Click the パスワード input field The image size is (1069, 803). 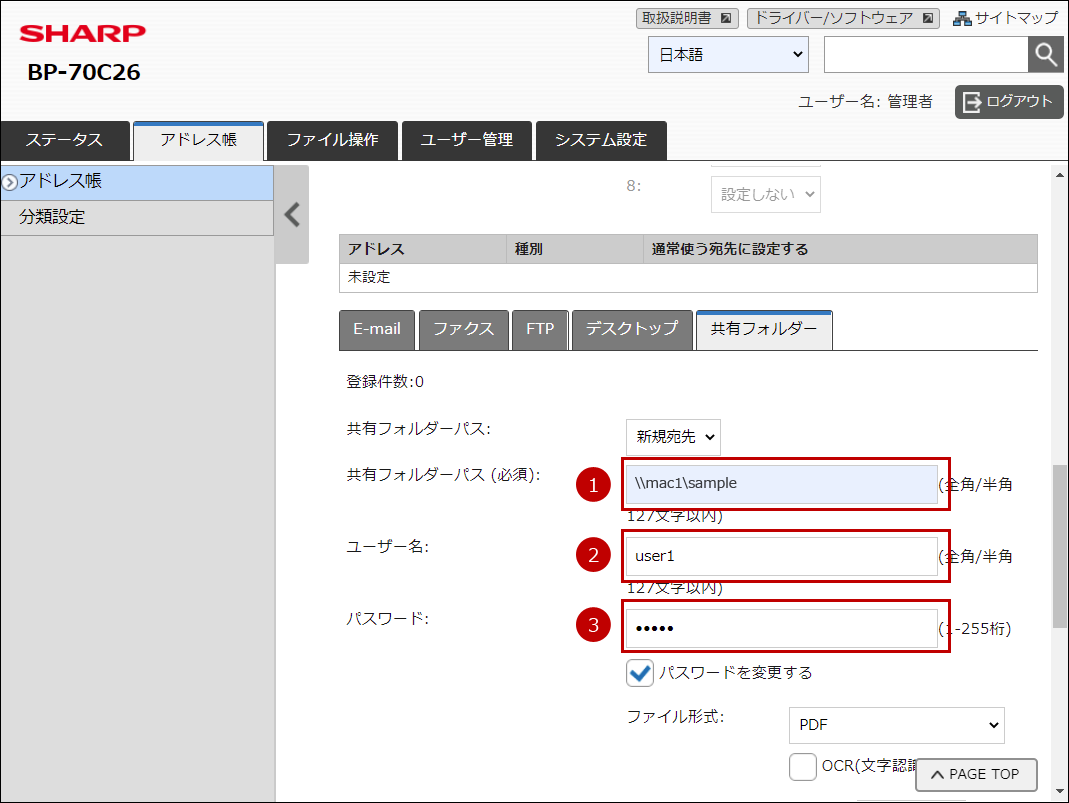781,628
